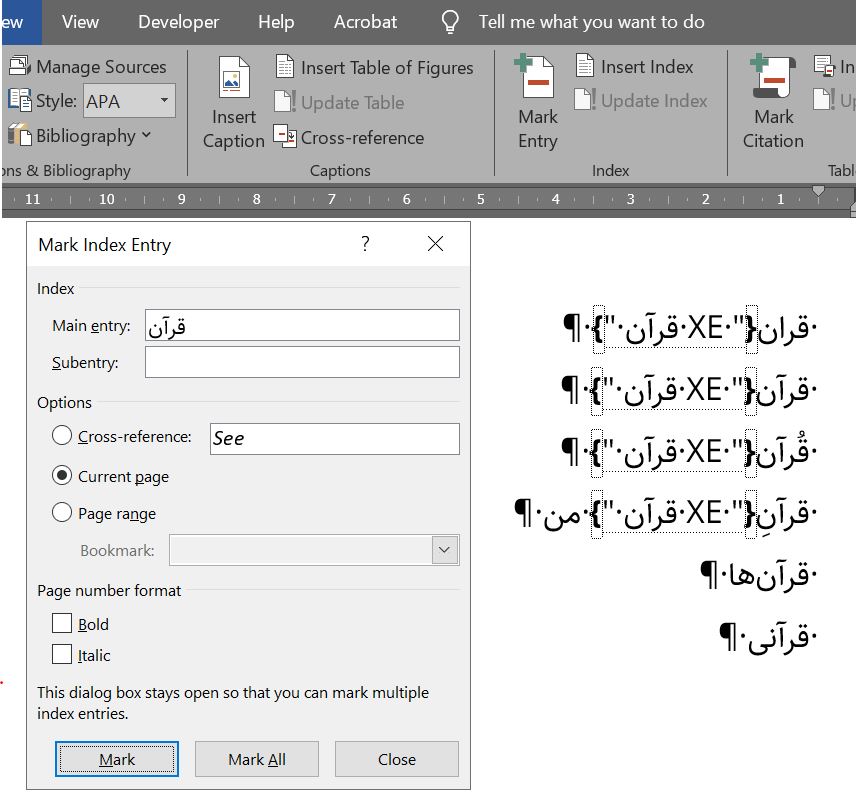Click the XE field on the first line
856x802 pixels.
[675, 329]
